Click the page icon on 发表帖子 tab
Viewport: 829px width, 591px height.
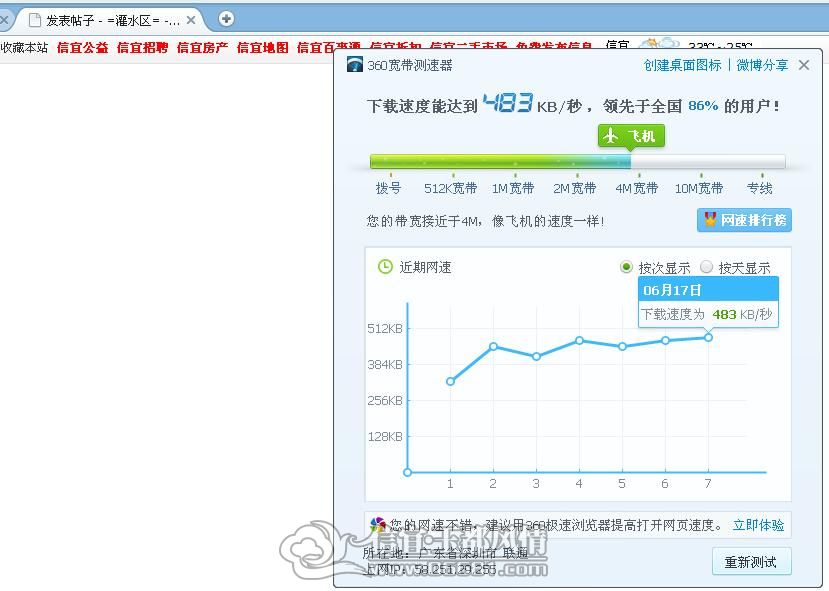click(35, 20)
